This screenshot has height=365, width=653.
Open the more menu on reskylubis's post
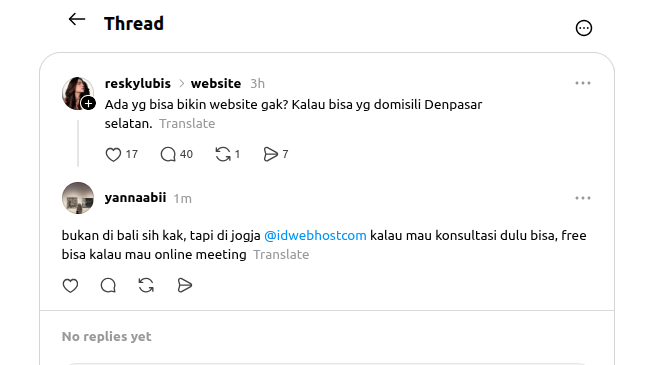583,83
